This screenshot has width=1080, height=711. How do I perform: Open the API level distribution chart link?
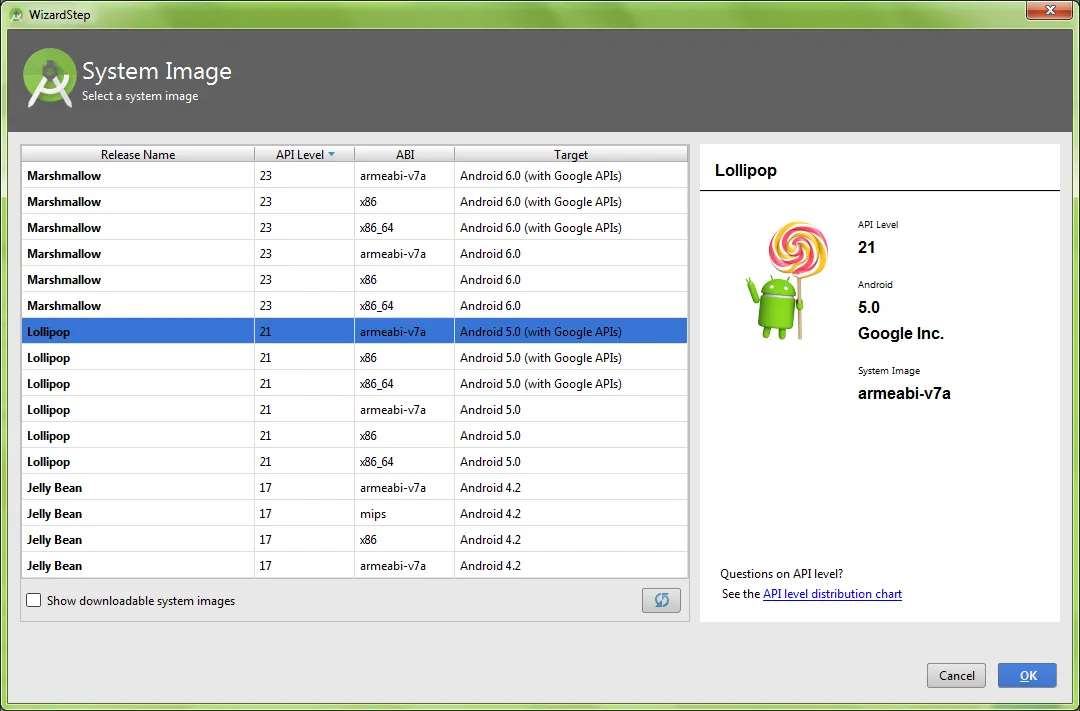832,594
